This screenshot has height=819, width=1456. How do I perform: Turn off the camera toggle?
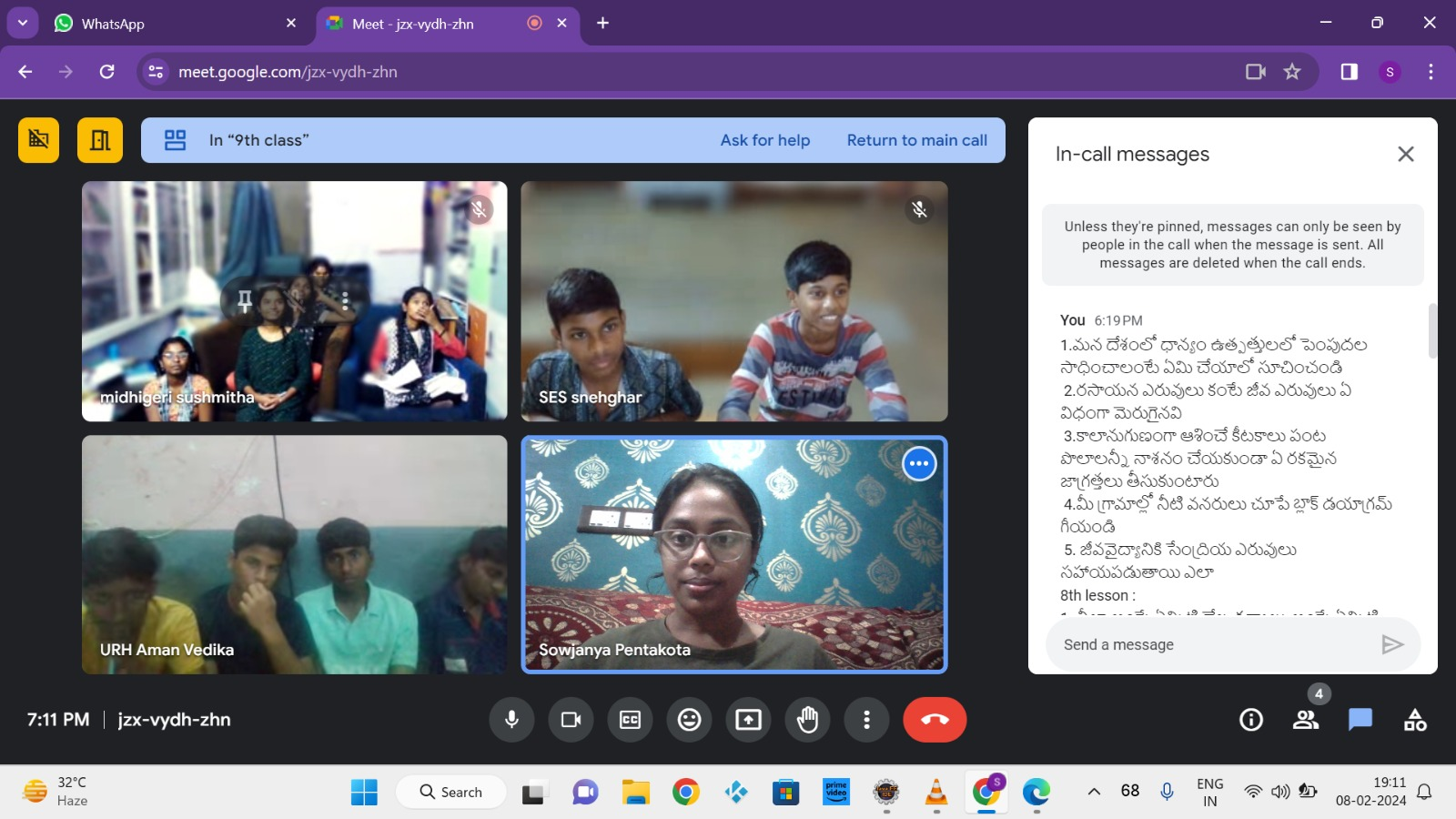pyautogui.click(x=571, y=720)
